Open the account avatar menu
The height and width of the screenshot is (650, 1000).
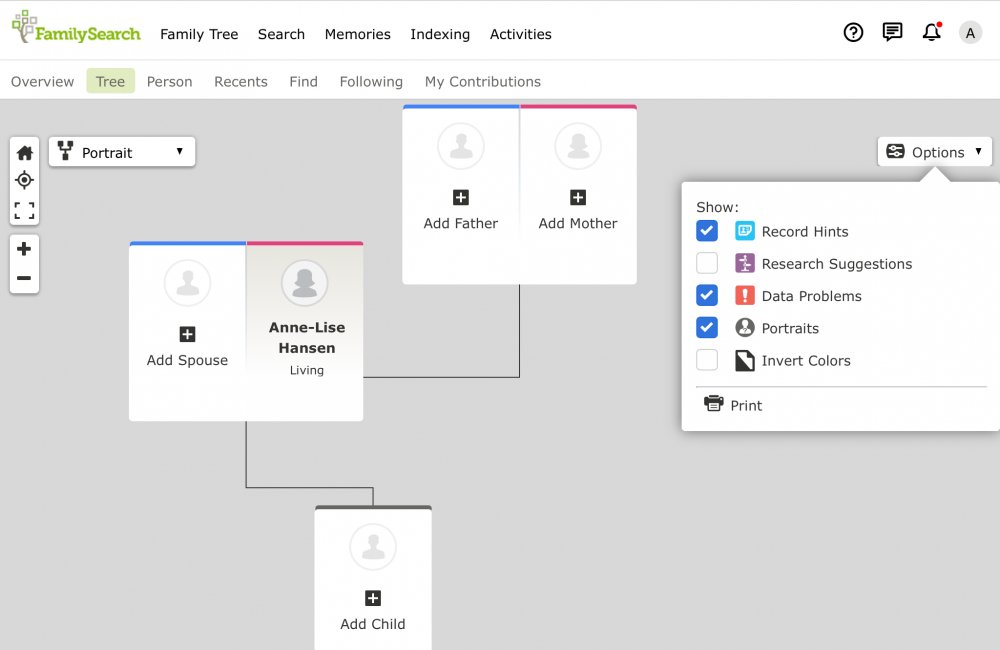(x=970, y=33)
